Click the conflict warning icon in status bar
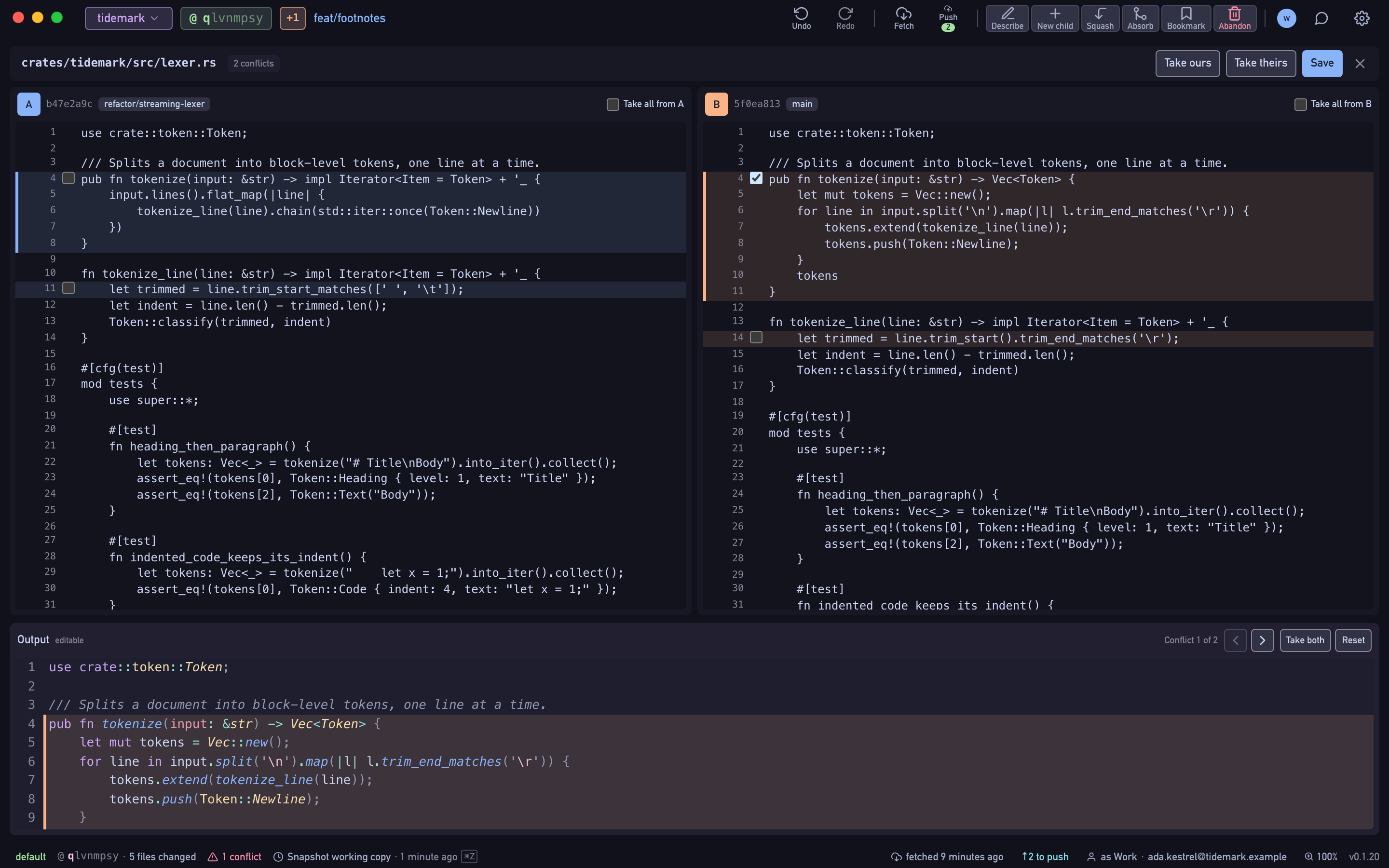The width and height of the screenshot is (1389, 868). 212,856
